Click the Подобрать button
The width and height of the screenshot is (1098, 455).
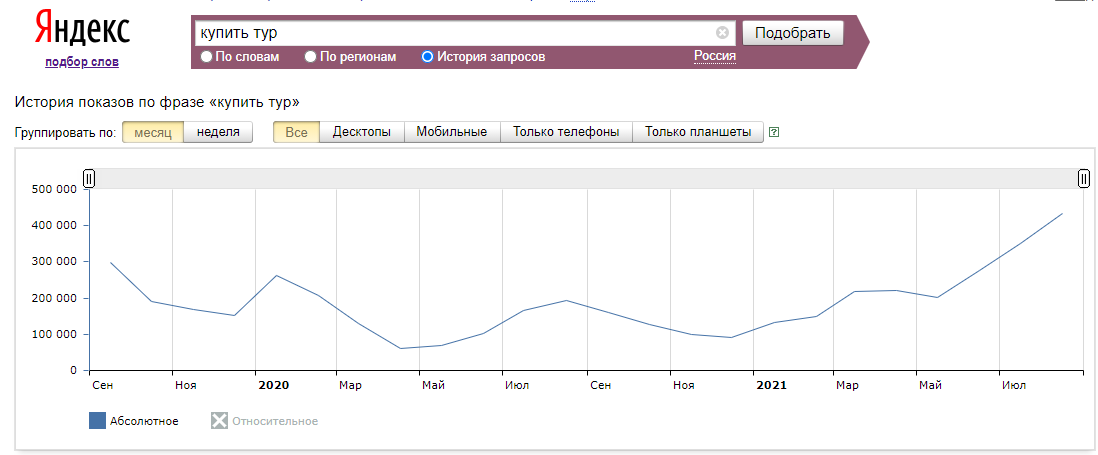pyautogui.click(x=793, y=33)
